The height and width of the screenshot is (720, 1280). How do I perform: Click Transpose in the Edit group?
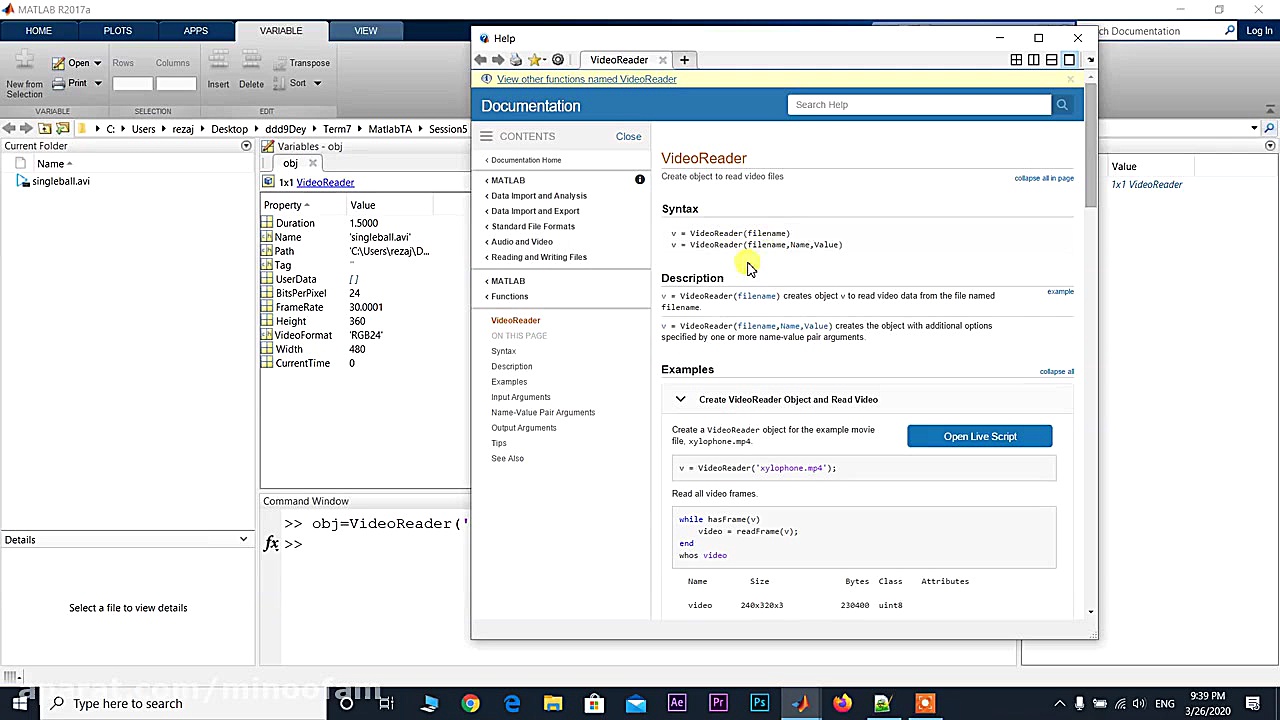point(301,63)
